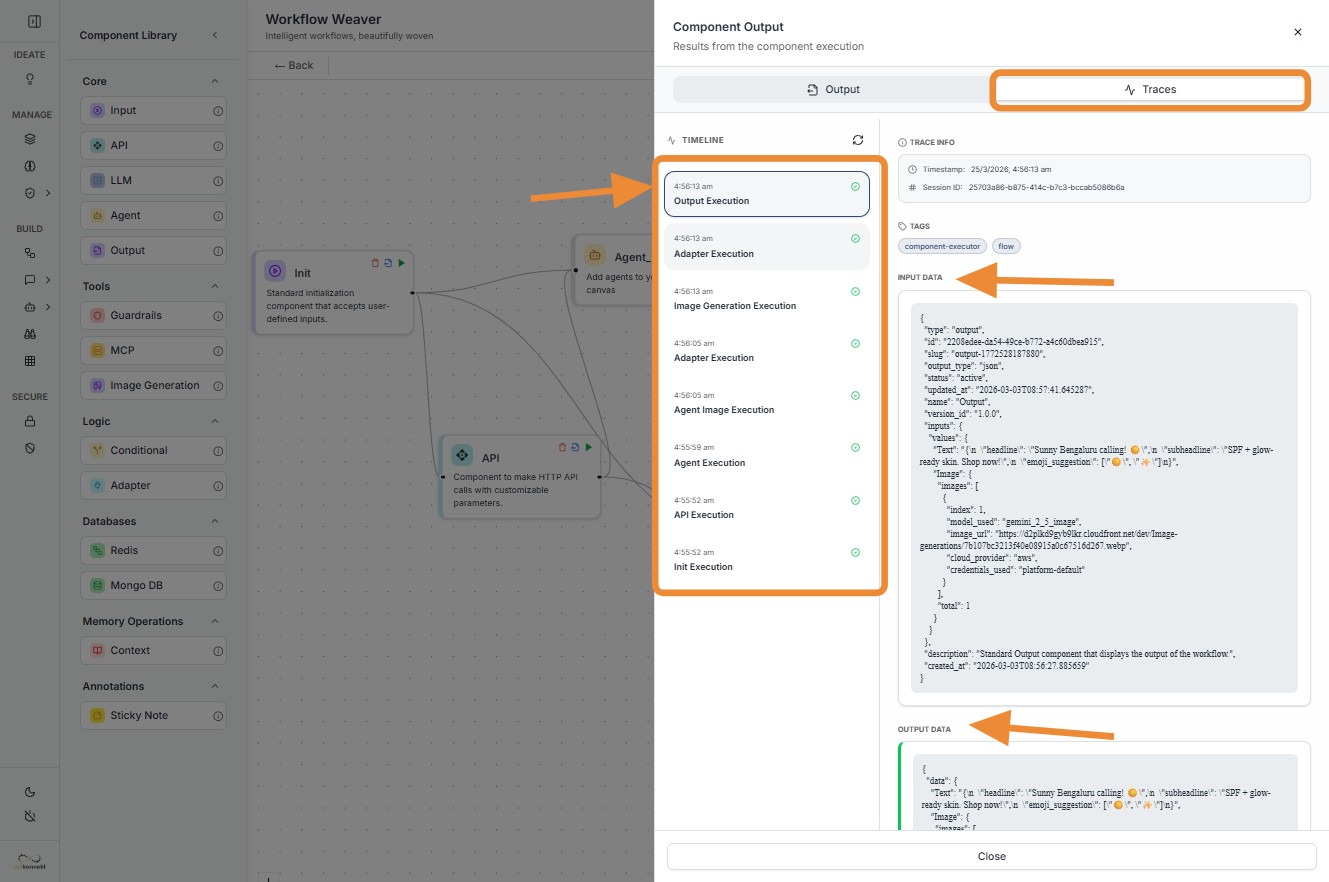Open the workflow icon under Build
This screenshot has height=882, width=1329.
[x=30, y=254]
